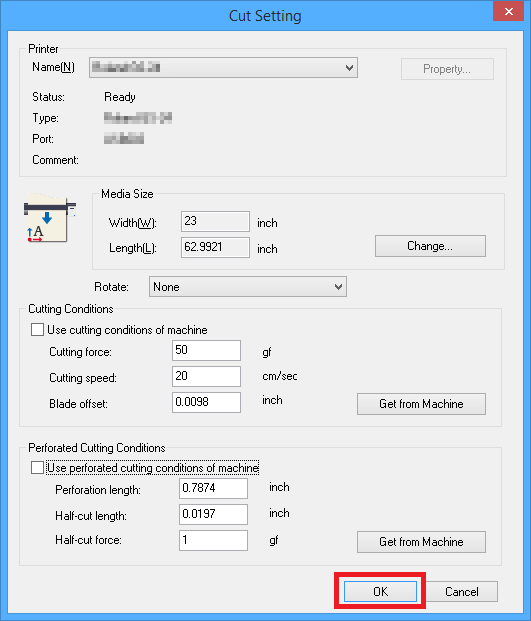This screenshot has width=531, height=621.
Task: Confirm settings with the OK button
Action: tap(380, 591)
